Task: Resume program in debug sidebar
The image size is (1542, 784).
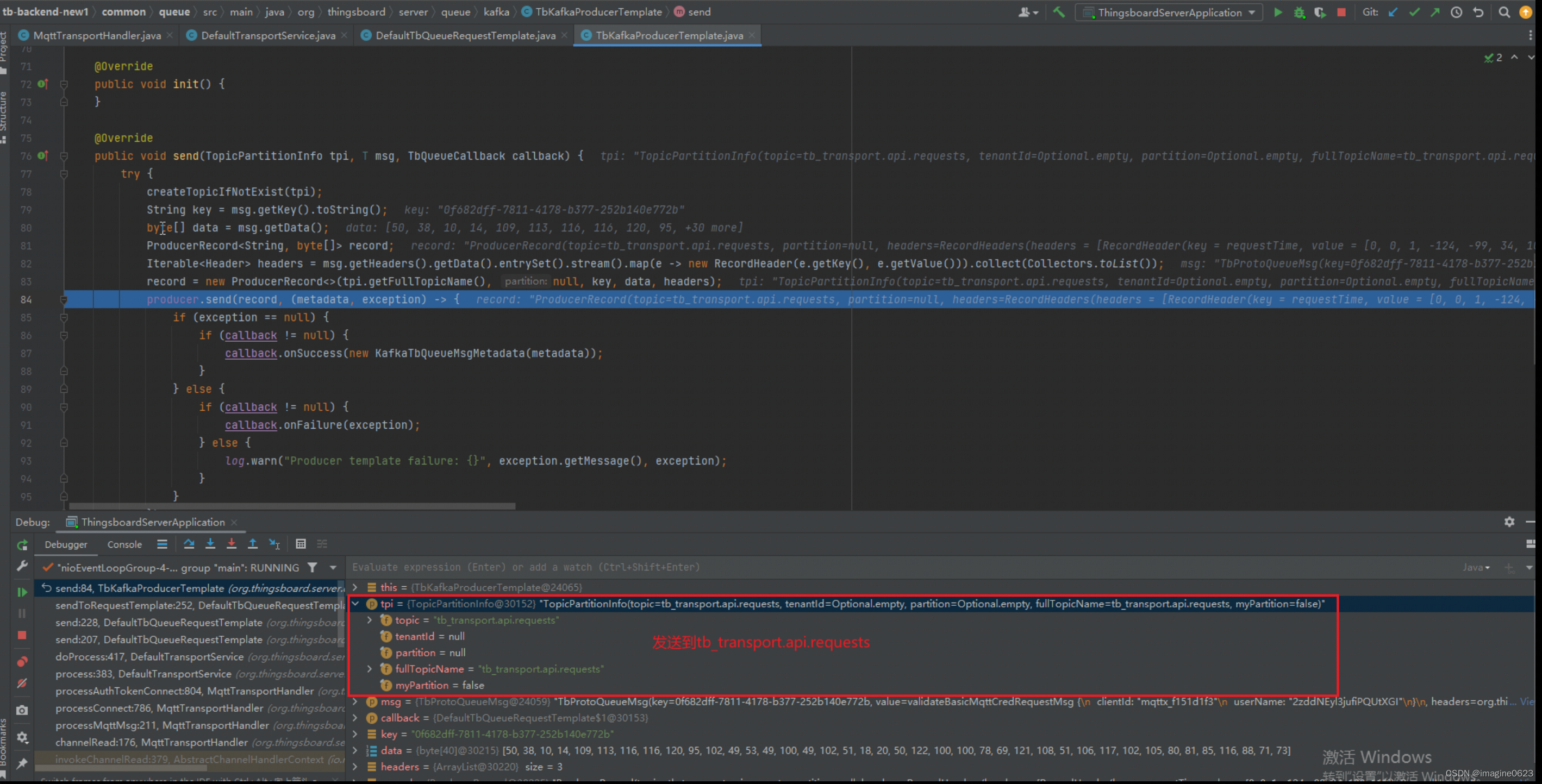Action: 22,592
